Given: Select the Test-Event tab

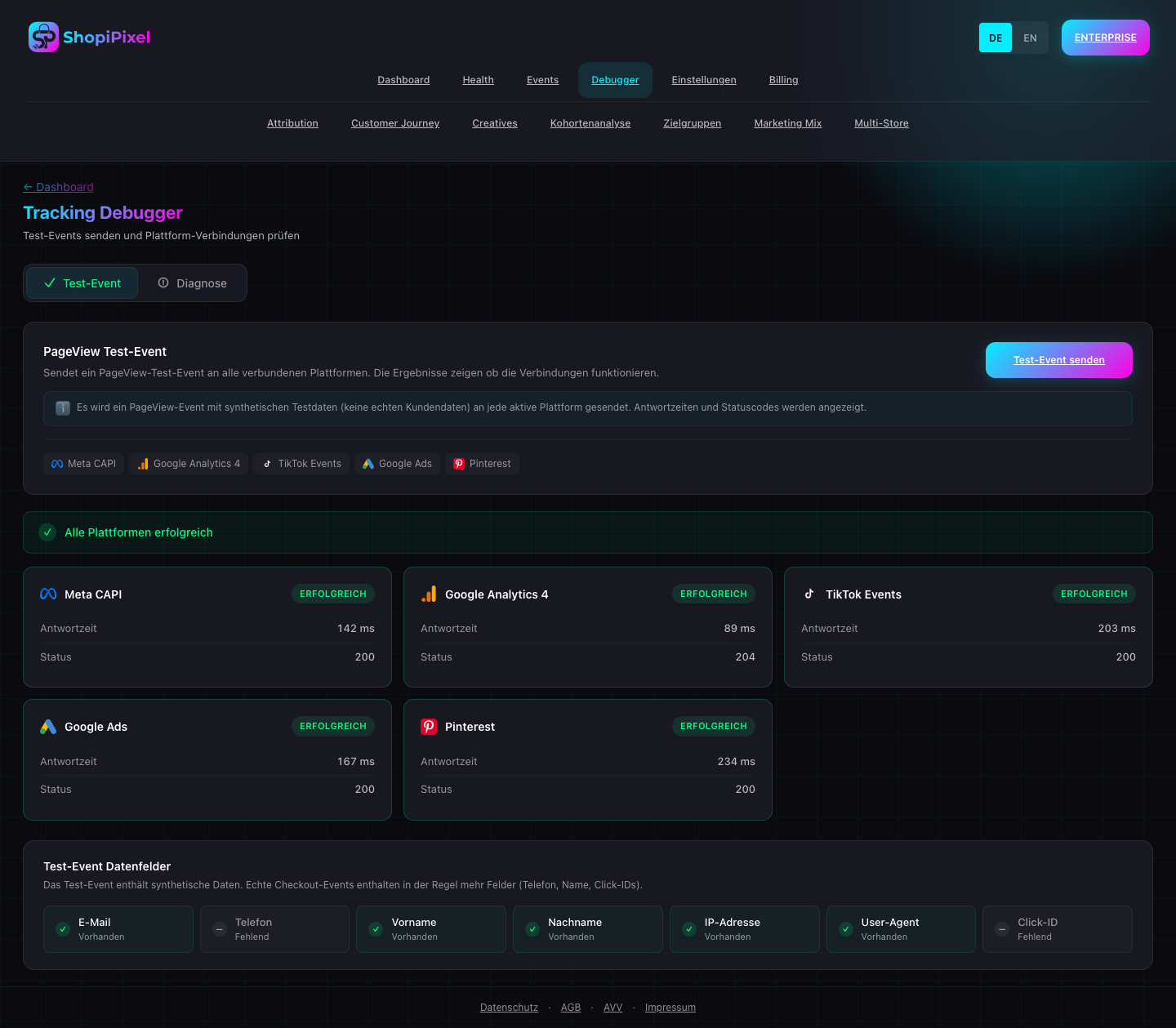Looking at the screenshot, I should (x=82, y=283).
